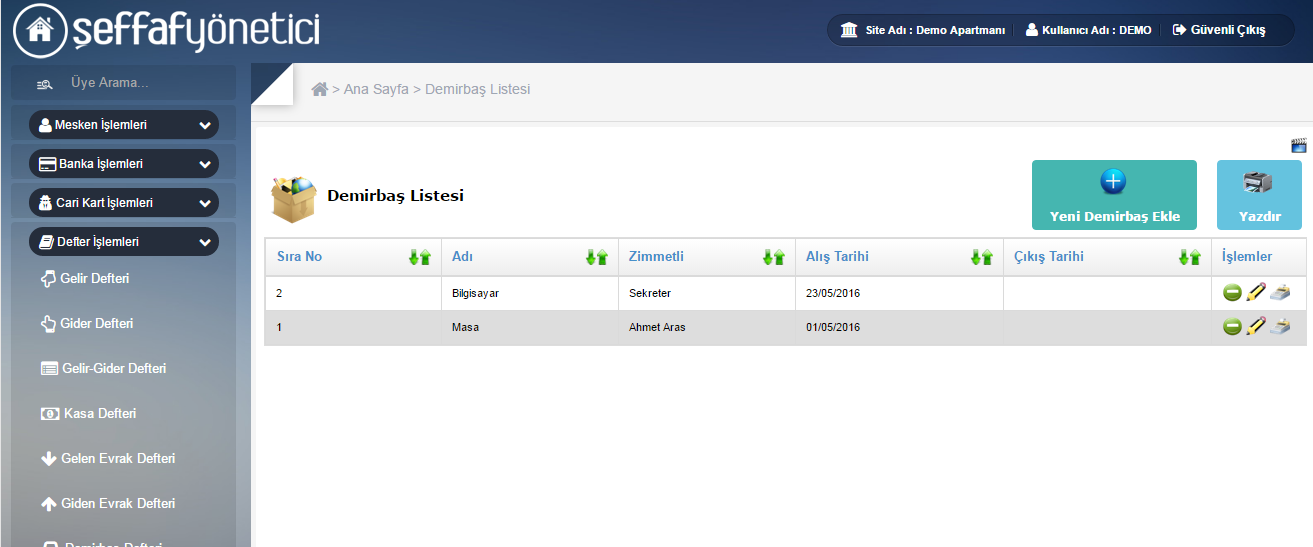The image size is (1313, 547).
Task: Edit the Masa row with pencil icon
Action: point(1256,327)
